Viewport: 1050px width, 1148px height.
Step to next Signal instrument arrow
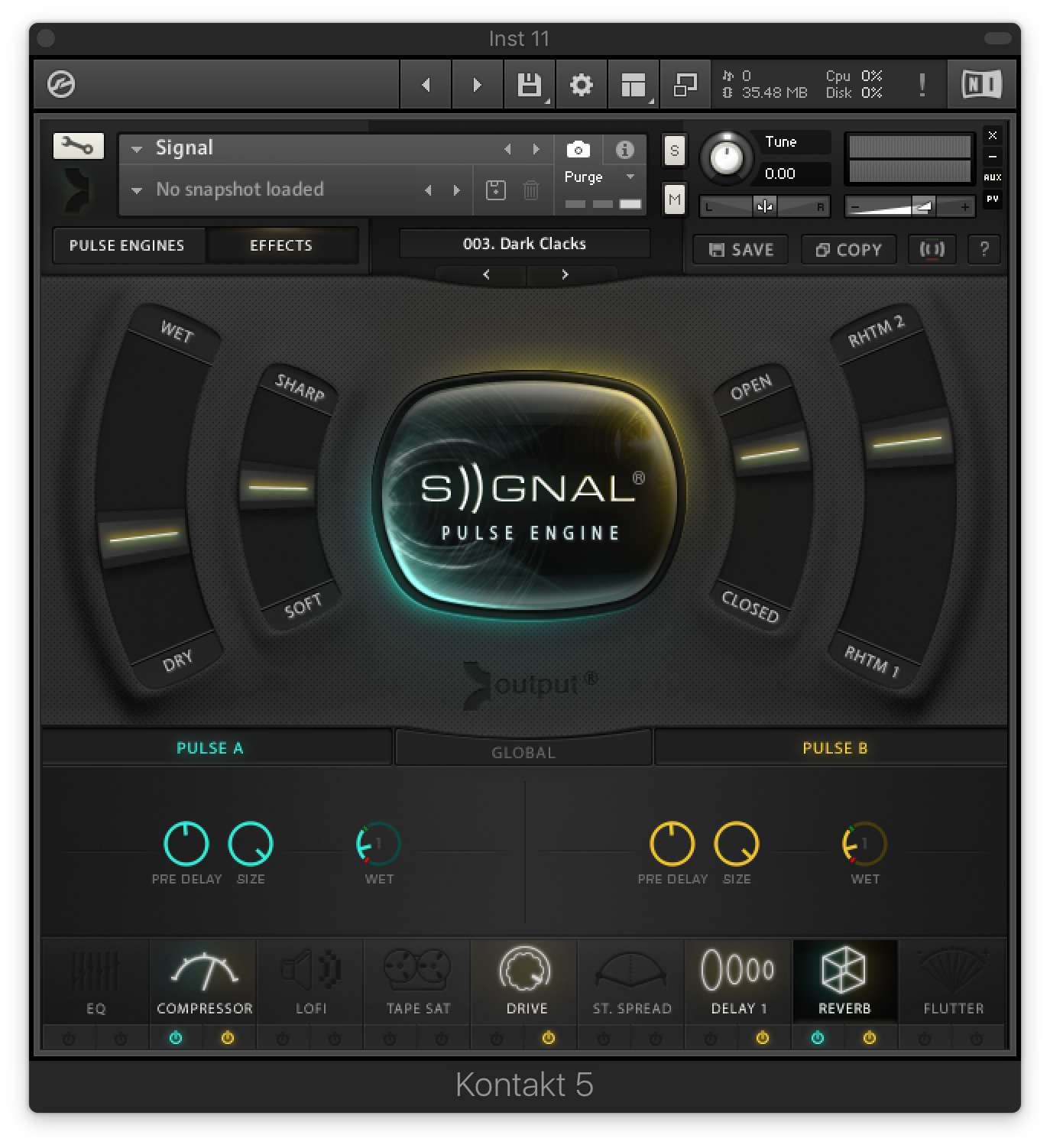(536, 149)
